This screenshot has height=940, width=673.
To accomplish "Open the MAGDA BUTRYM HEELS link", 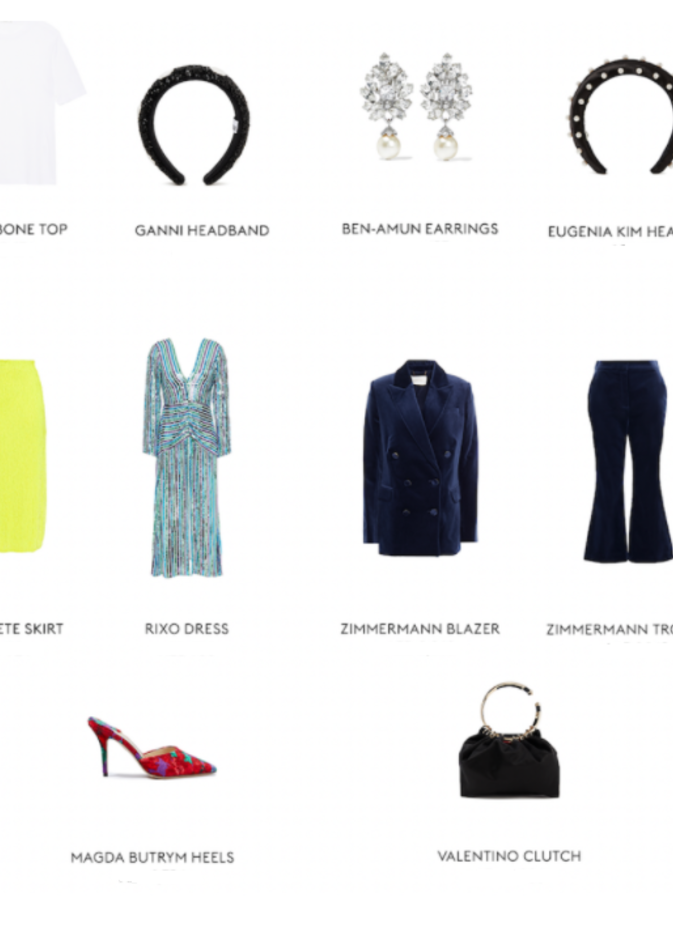I will pos(152,858).
